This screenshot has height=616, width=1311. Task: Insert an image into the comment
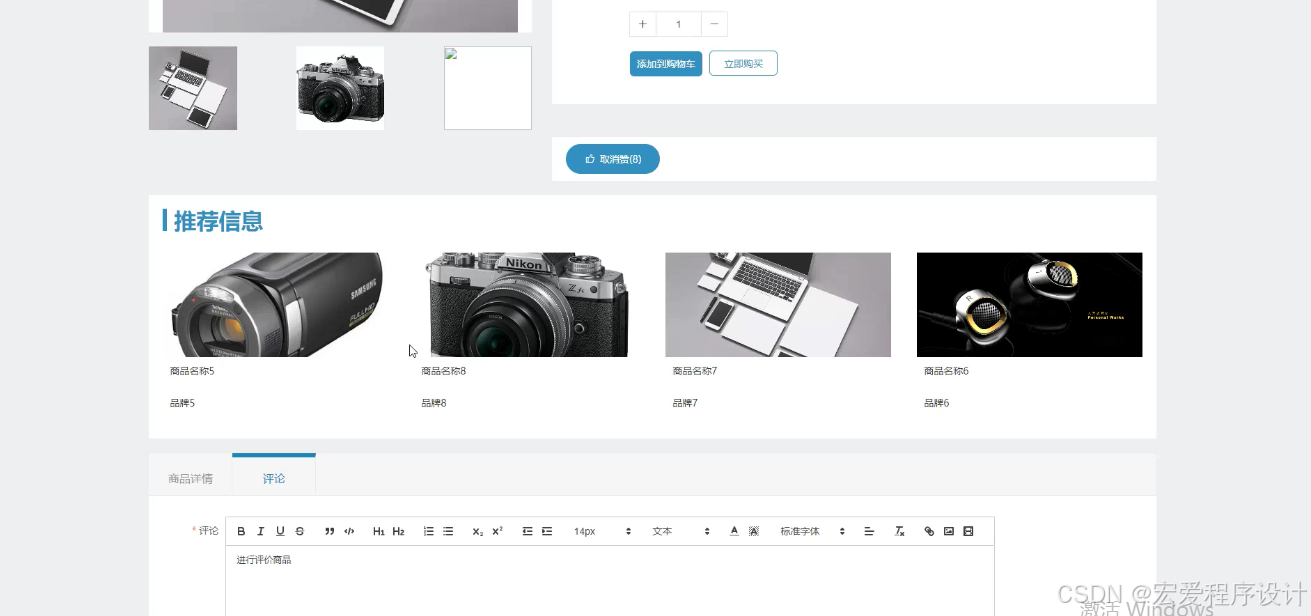click(x=949, y=531)
